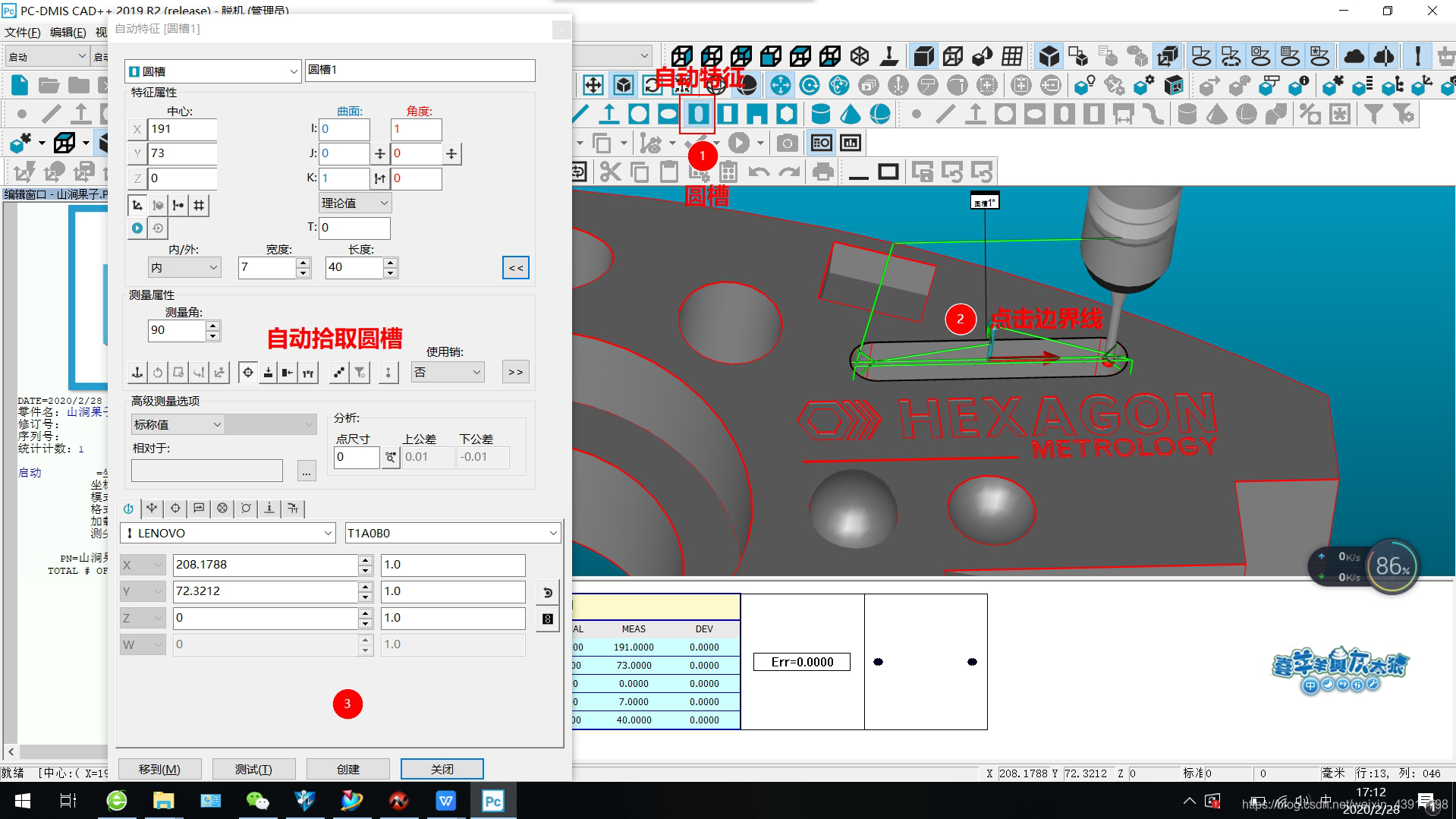Click the 创建 button
1456x819 pixels.
pos(348,769)
